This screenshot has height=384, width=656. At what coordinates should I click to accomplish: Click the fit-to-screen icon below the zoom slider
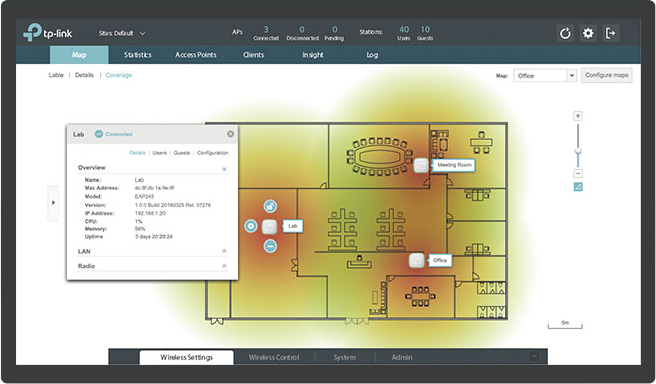(578, 187)
